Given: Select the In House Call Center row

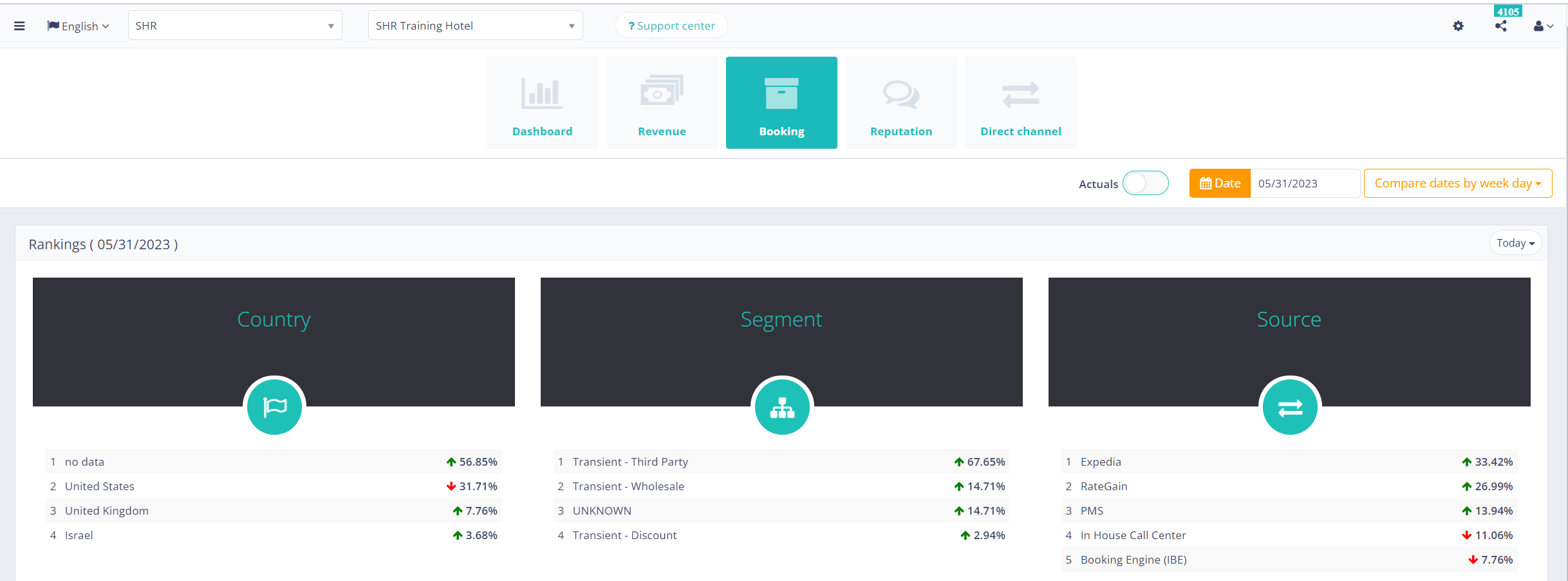Looking at the screenshot, I should pos(1289,535).
